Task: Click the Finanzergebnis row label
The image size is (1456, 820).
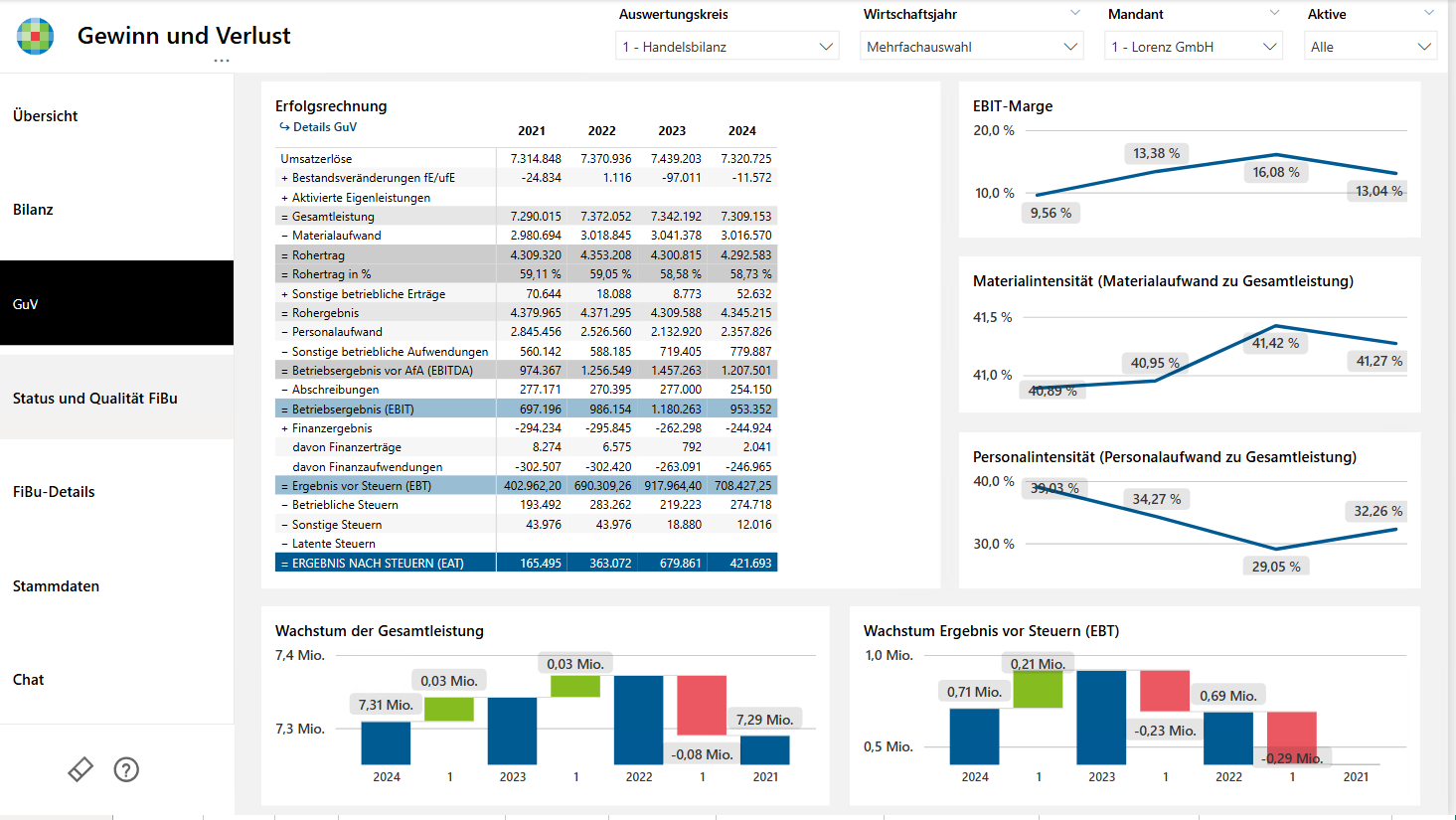Action: click(331, 428)
